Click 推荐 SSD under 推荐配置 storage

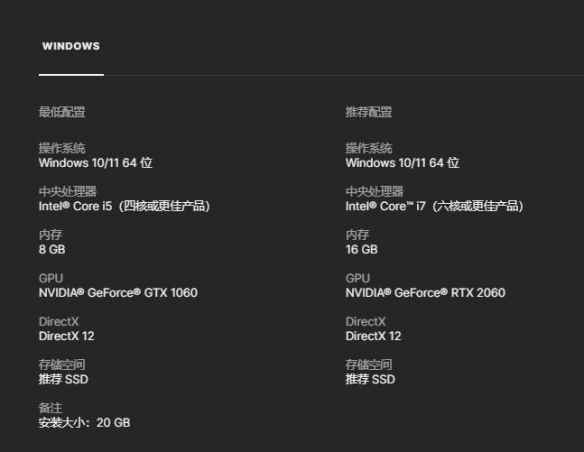[x=370, y=379]
